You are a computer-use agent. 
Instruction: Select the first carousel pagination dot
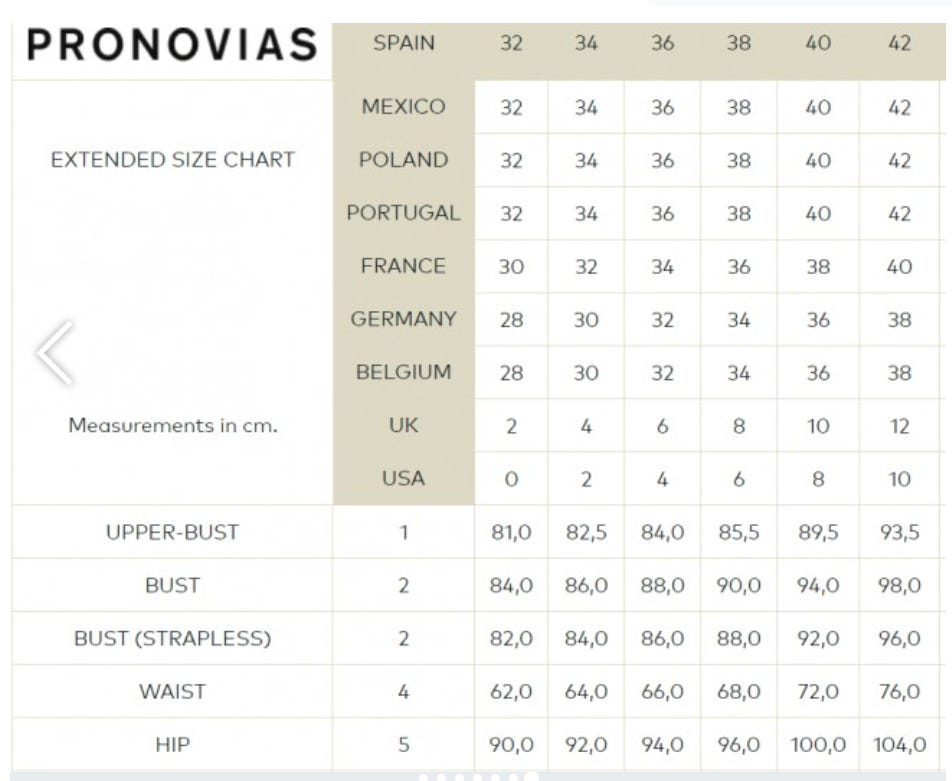[x=424, y=777]
